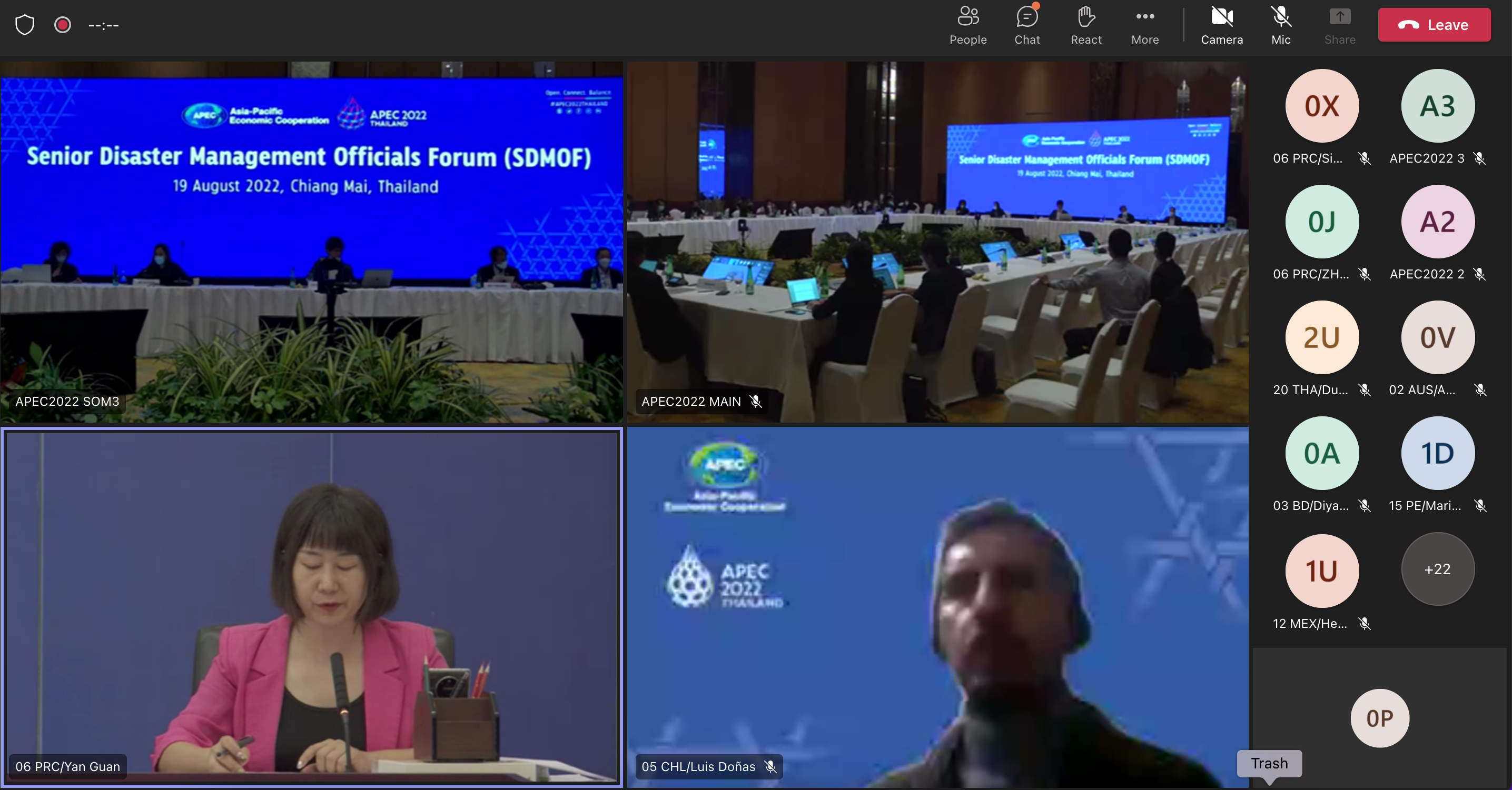
Task: Expand the +22 more participants
Action: [1437, 569]
